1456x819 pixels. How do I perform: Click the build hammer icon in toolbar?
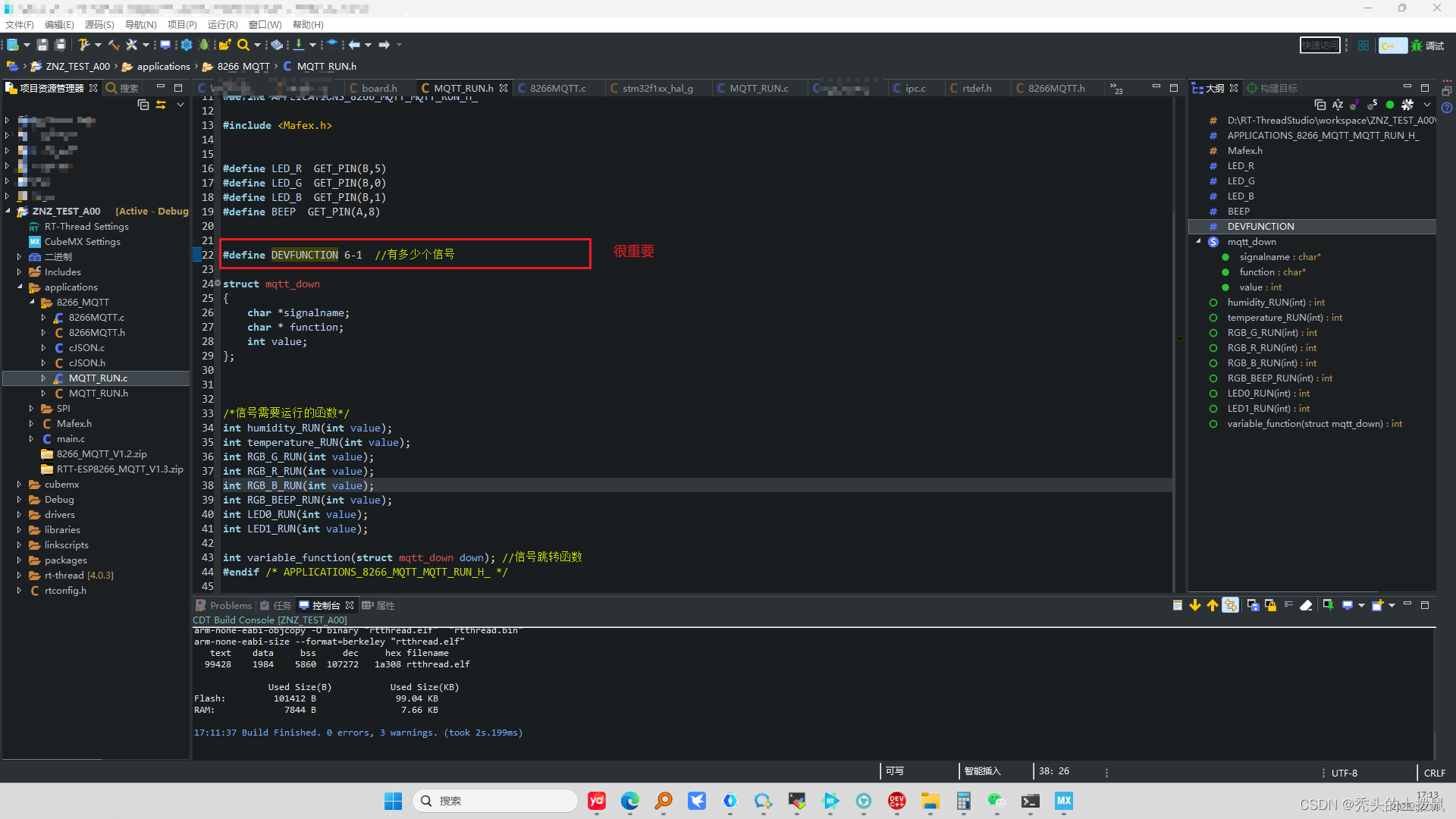83,45
